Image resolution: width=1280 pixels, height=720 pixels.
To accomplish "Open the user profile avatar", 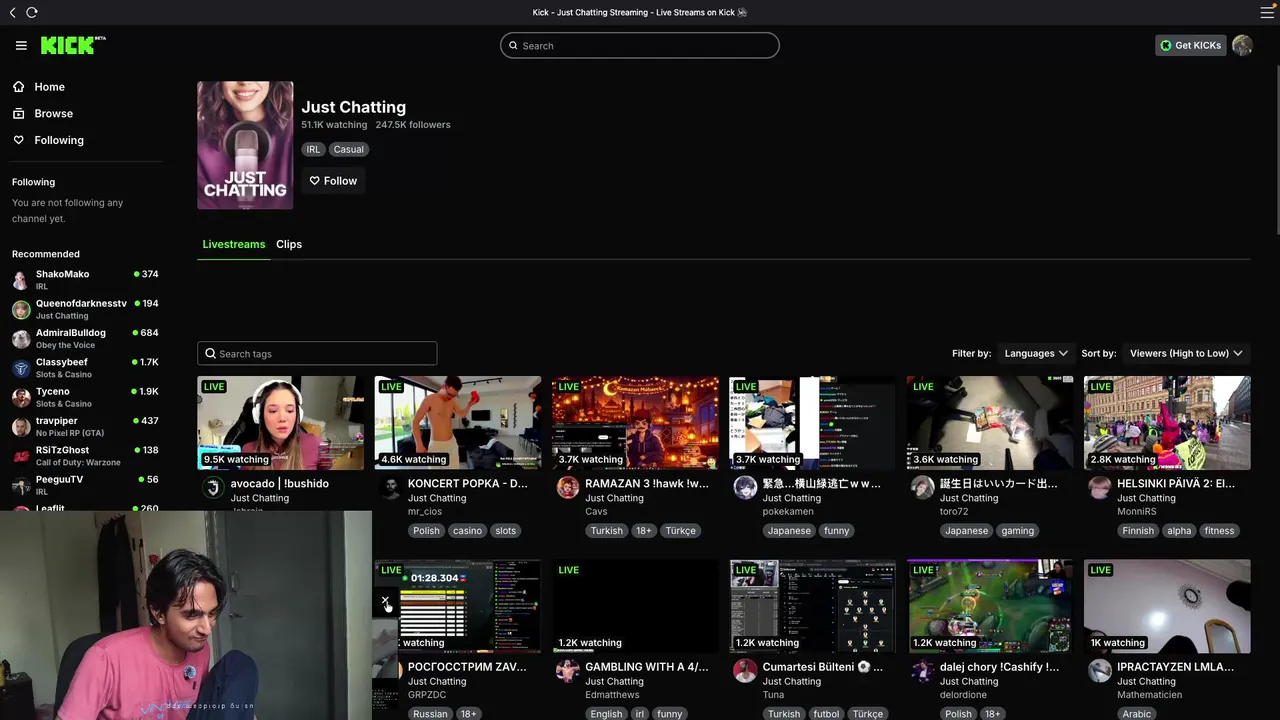I will (1242, 45).
